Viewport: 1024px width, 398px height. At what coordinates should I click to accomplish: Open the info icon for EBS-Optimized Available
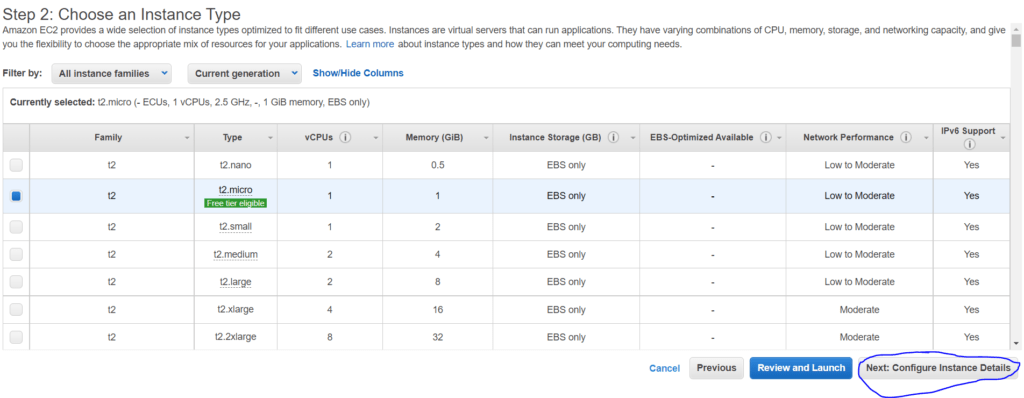click(765, 137)
